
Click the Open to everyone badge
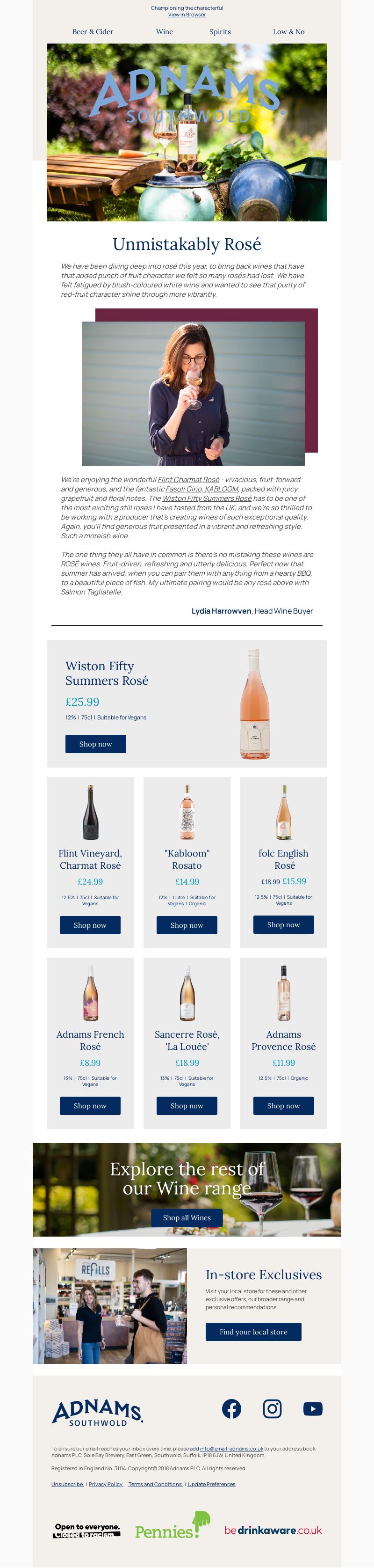tap(87, 1530)
